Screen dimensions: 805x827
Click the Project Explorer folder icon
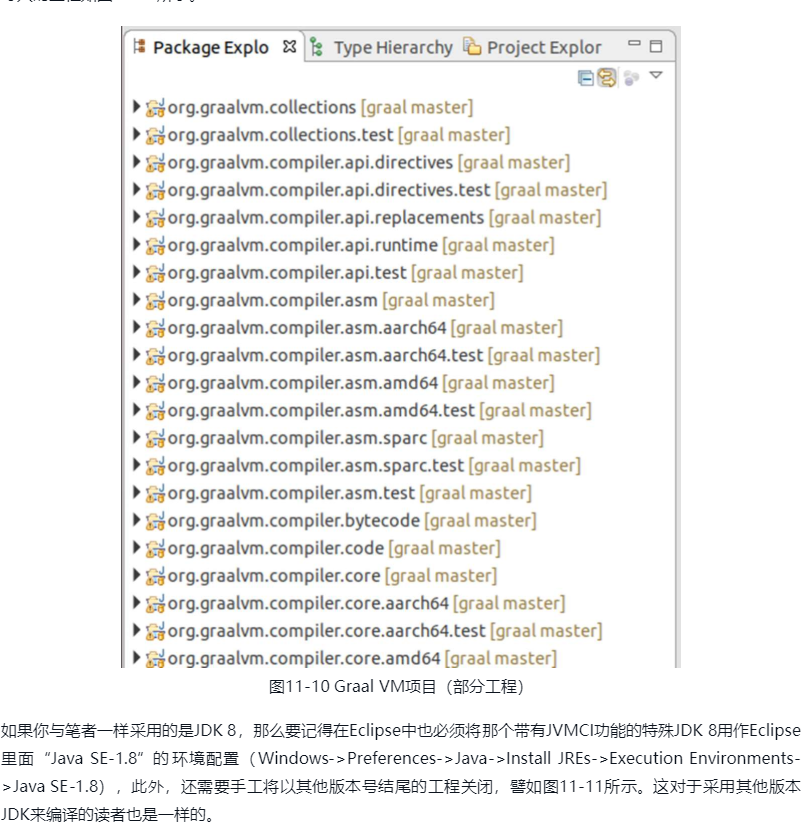(472, 46)
